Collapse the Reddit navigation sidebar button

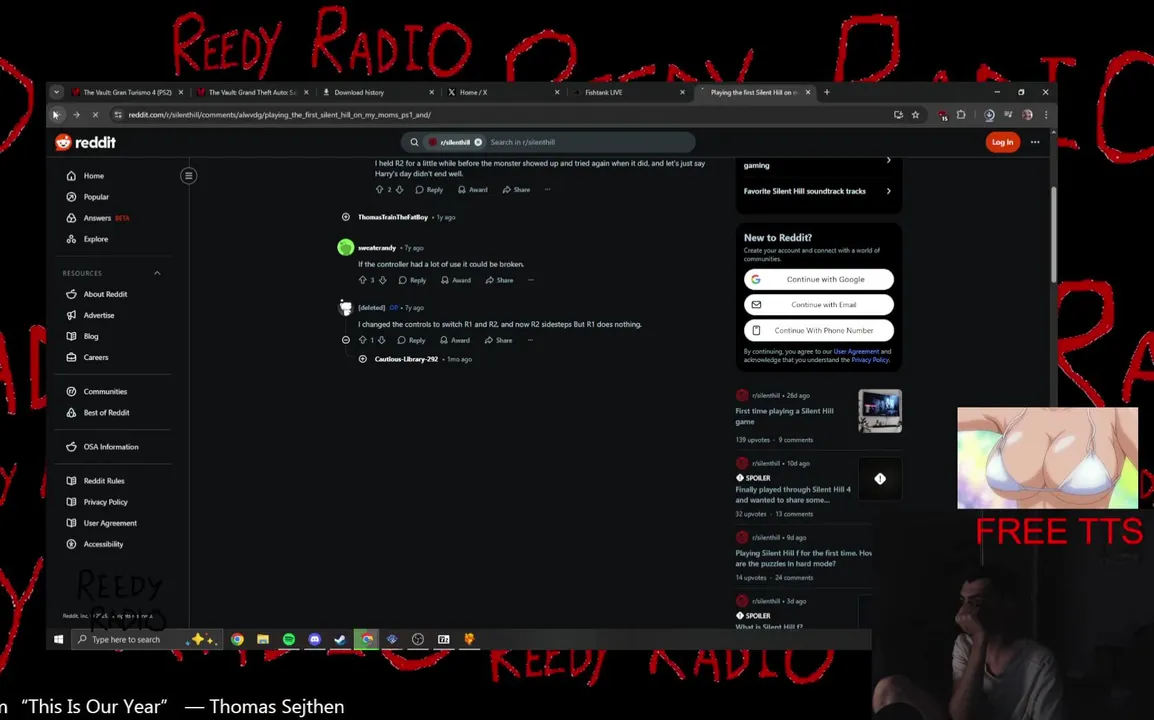coord(188,175)
